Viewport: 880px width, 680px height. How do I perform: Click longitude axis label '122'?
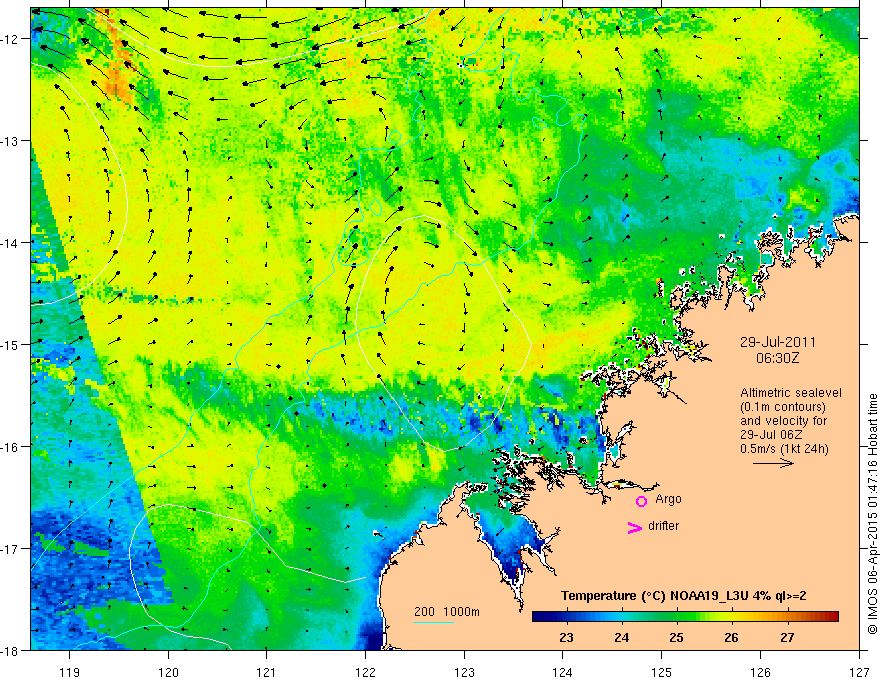[365, 672]
